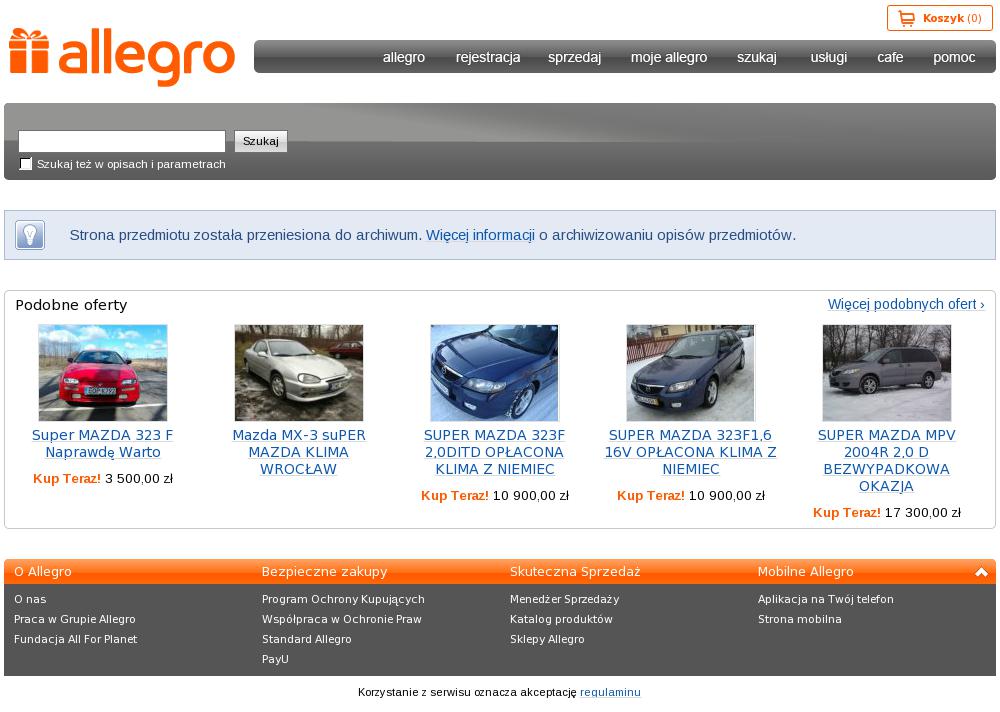This screenshot has width=1000, height=712.
Task: Open 'Współpraca w Ochronie Praw' link
Action: [x=342, y=619]
